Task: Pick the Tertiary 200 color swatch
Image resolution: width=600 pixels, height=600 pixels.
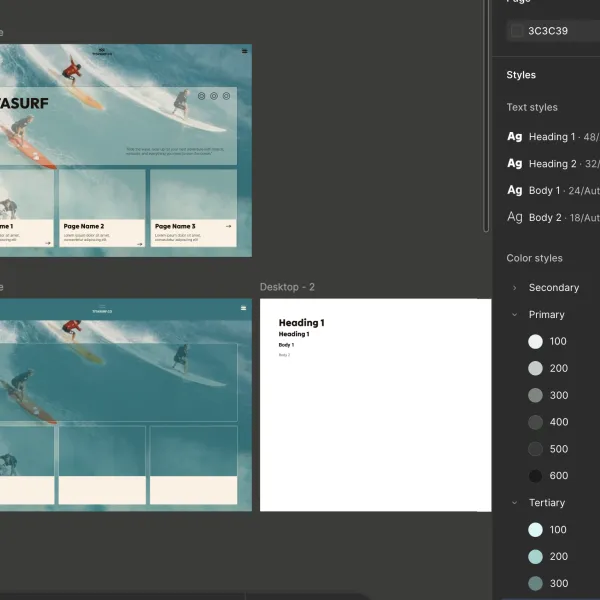Action: click(535, 556)
